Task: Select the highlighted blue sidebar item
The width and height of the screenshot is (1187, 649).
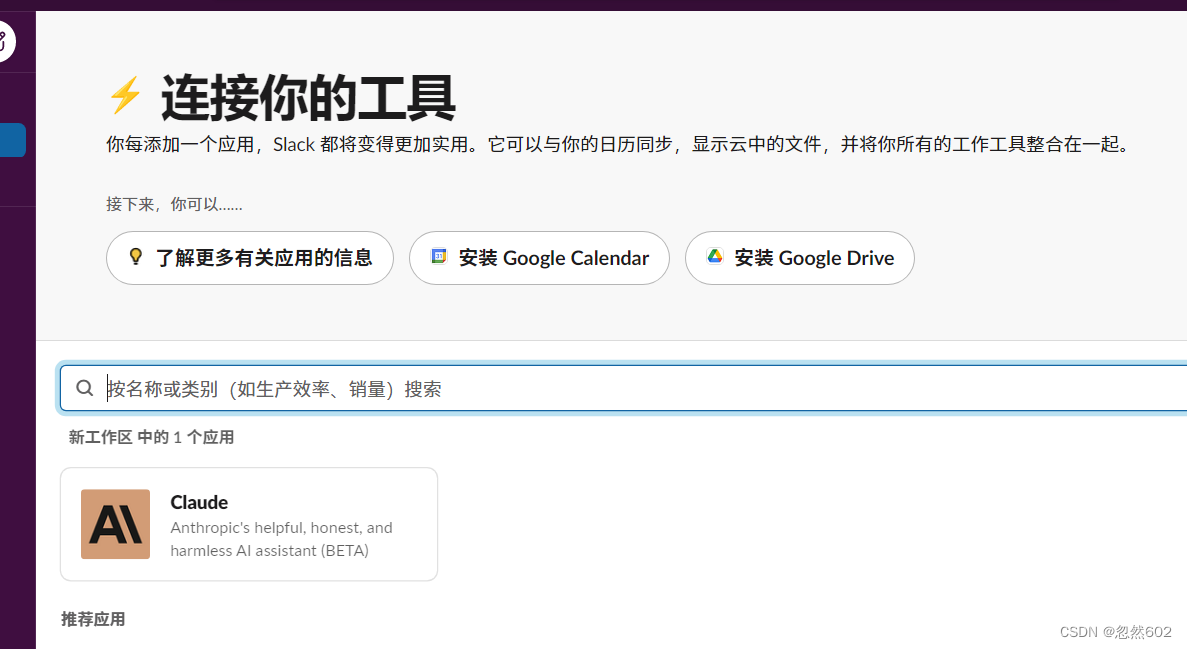Action: pos(13,140)
